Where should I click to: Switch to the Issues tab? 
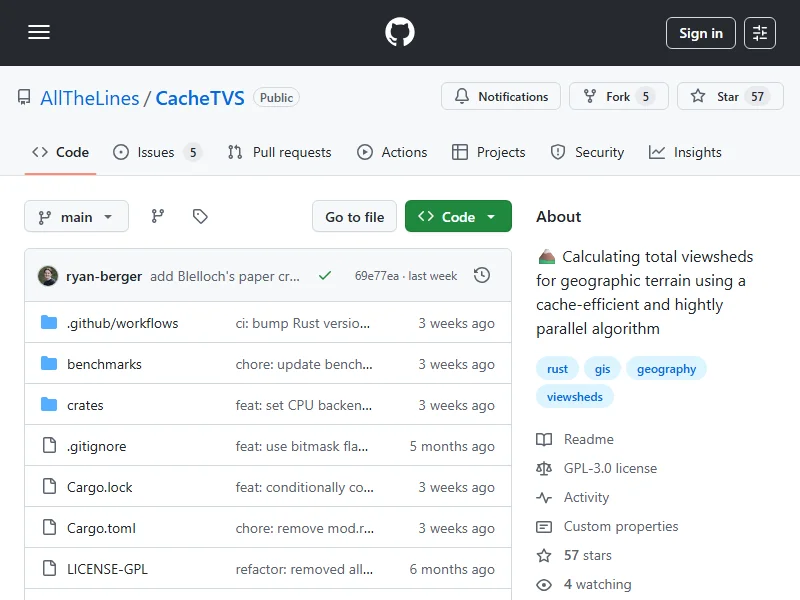(156, 152)
